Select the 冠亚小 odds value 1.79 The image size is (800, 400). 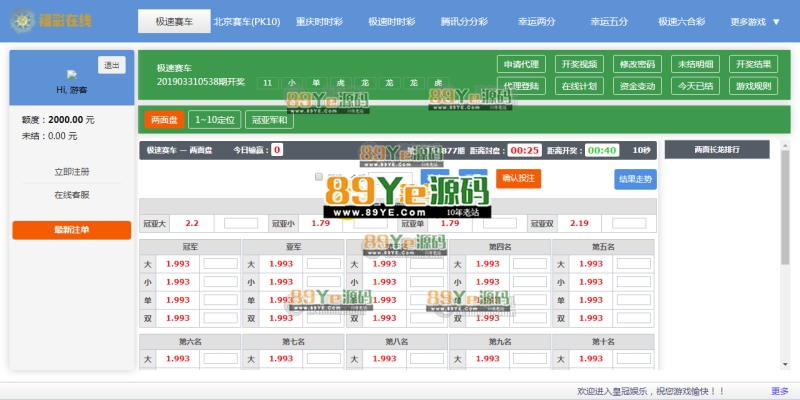click(x=320, y=223)
